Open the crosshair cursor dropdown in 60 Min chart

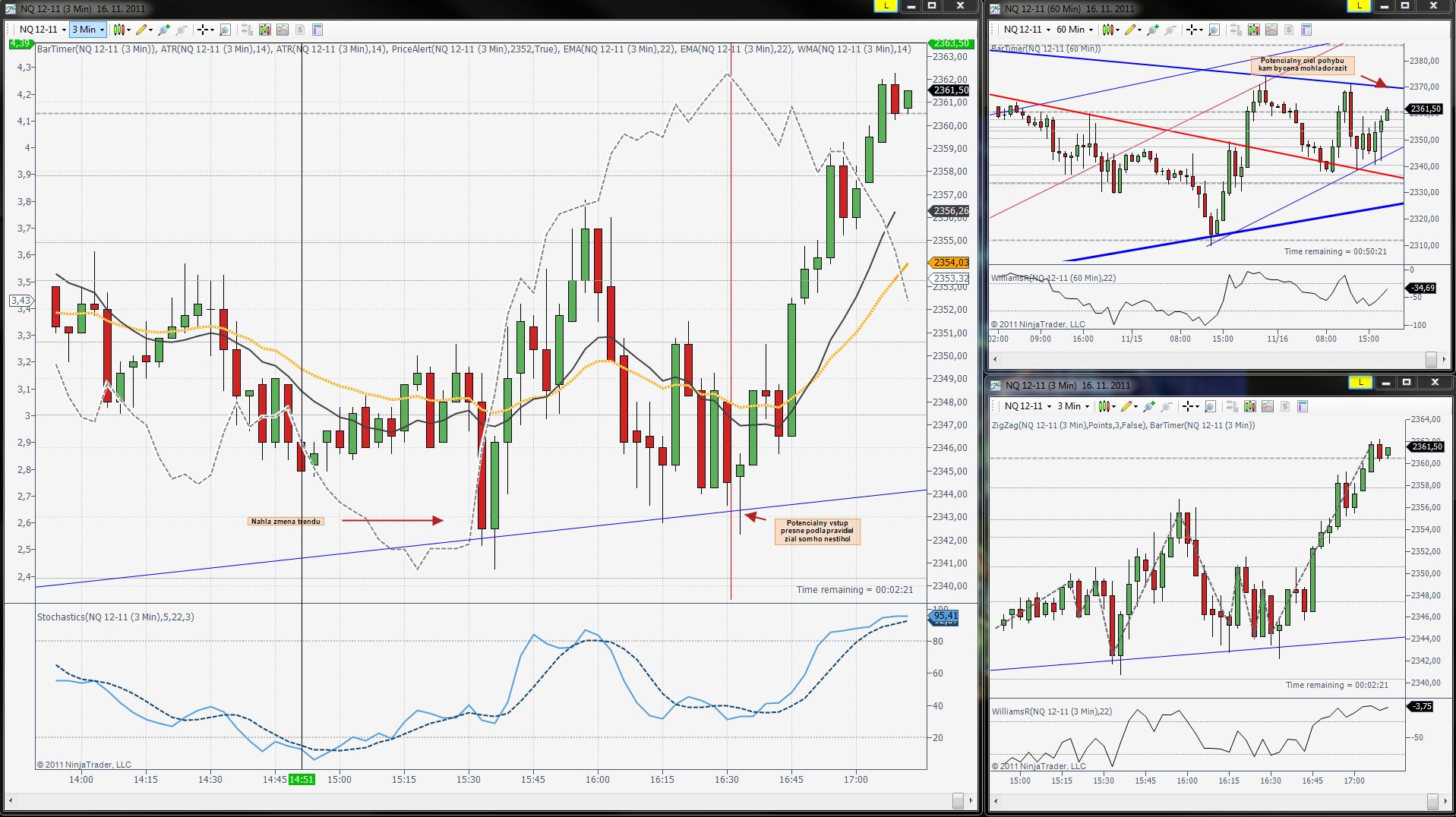point(1195,30)
